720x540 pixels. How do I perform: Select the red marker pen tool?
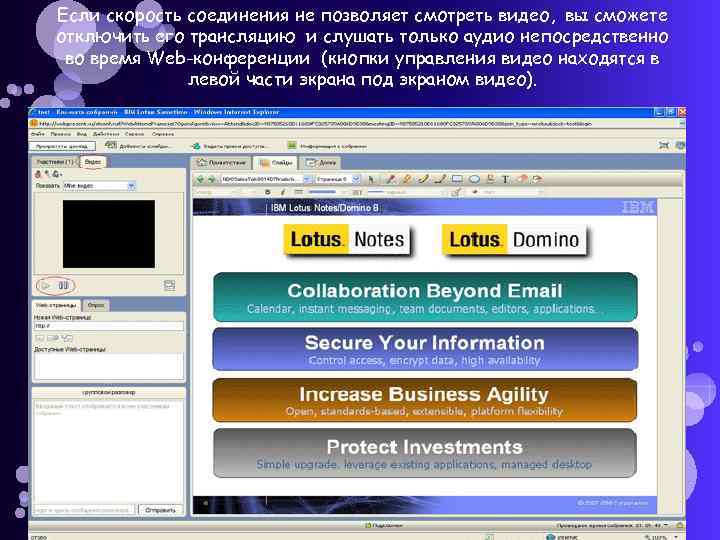[x=391, y=179]
